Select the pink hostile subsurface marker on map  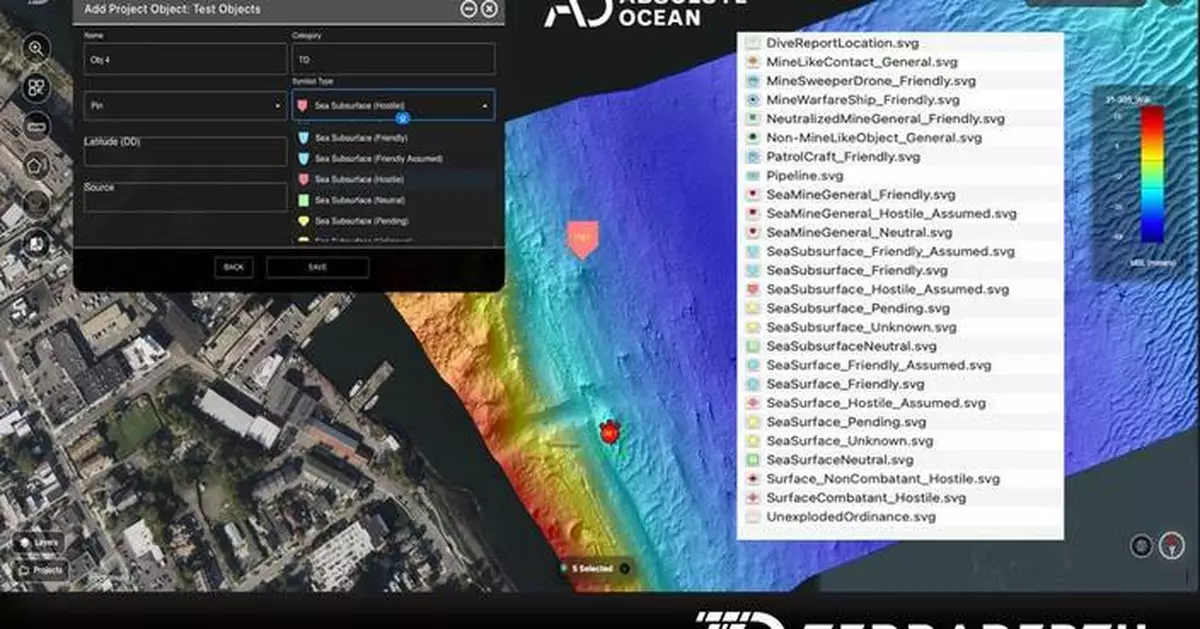(582, 240)
